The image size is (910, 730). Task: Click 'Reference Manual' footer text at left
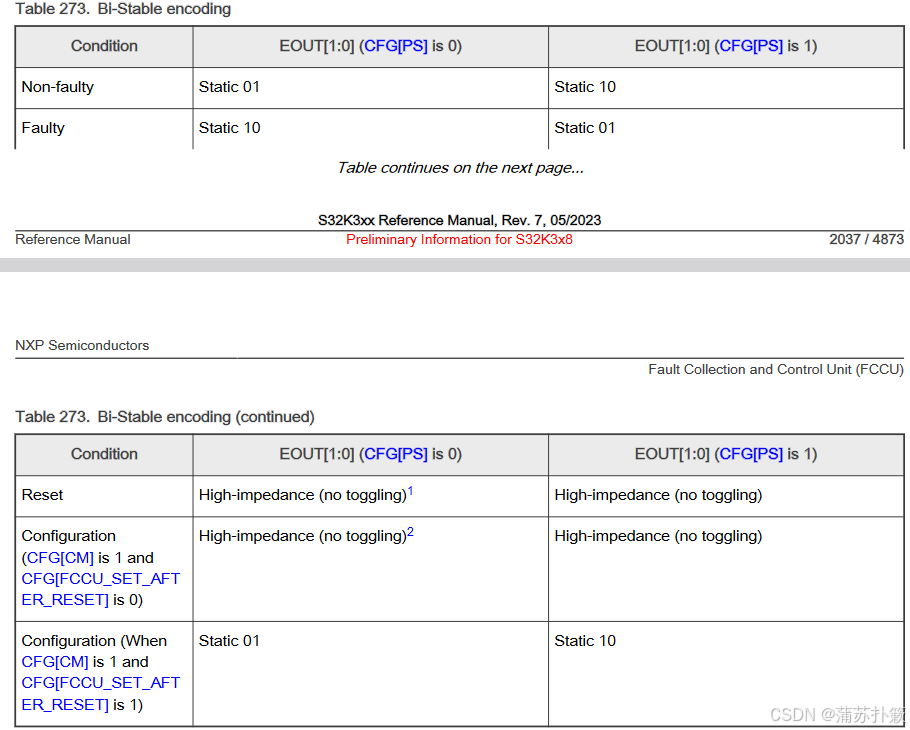pos(73,239)
